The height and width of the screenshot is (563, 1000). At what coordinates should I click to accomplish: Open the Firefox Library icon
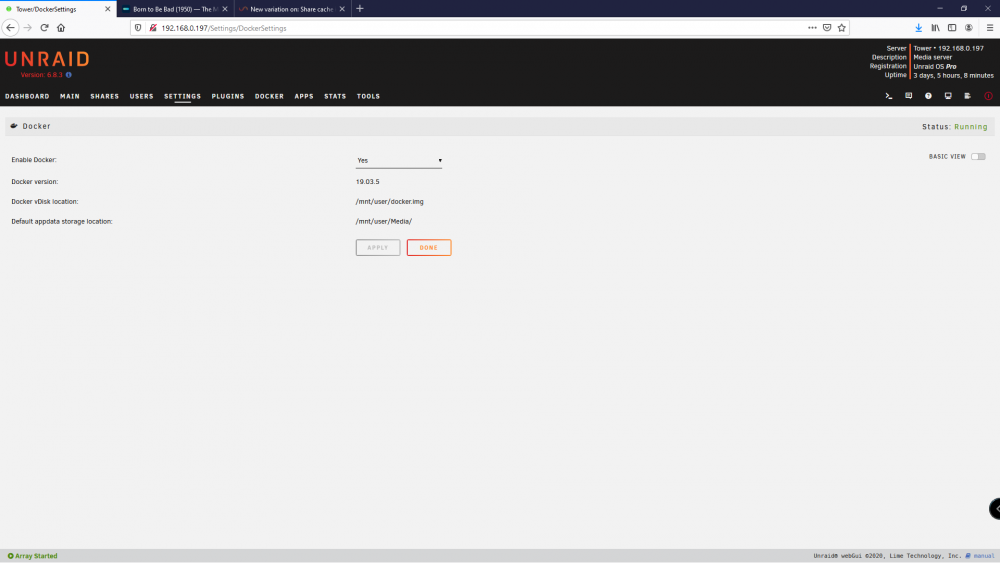tap(935, 28)
